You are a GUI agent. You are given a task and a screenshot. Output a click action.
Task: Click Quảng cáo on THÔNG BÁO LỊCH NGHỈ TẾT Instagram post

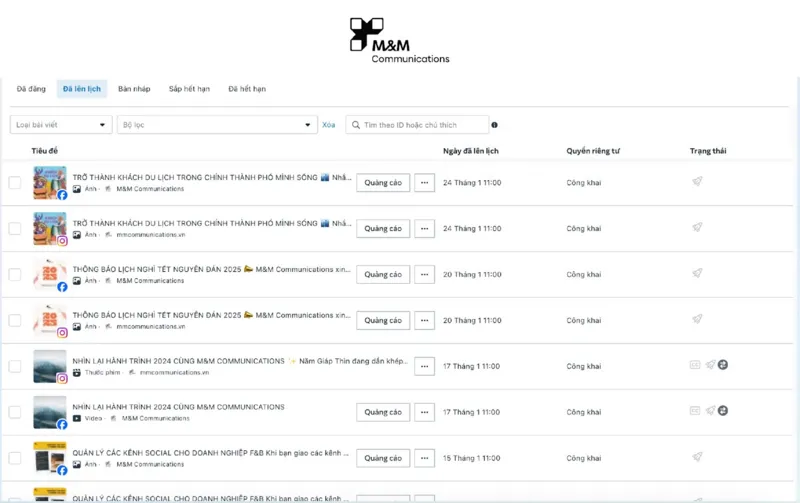point(383,320)
